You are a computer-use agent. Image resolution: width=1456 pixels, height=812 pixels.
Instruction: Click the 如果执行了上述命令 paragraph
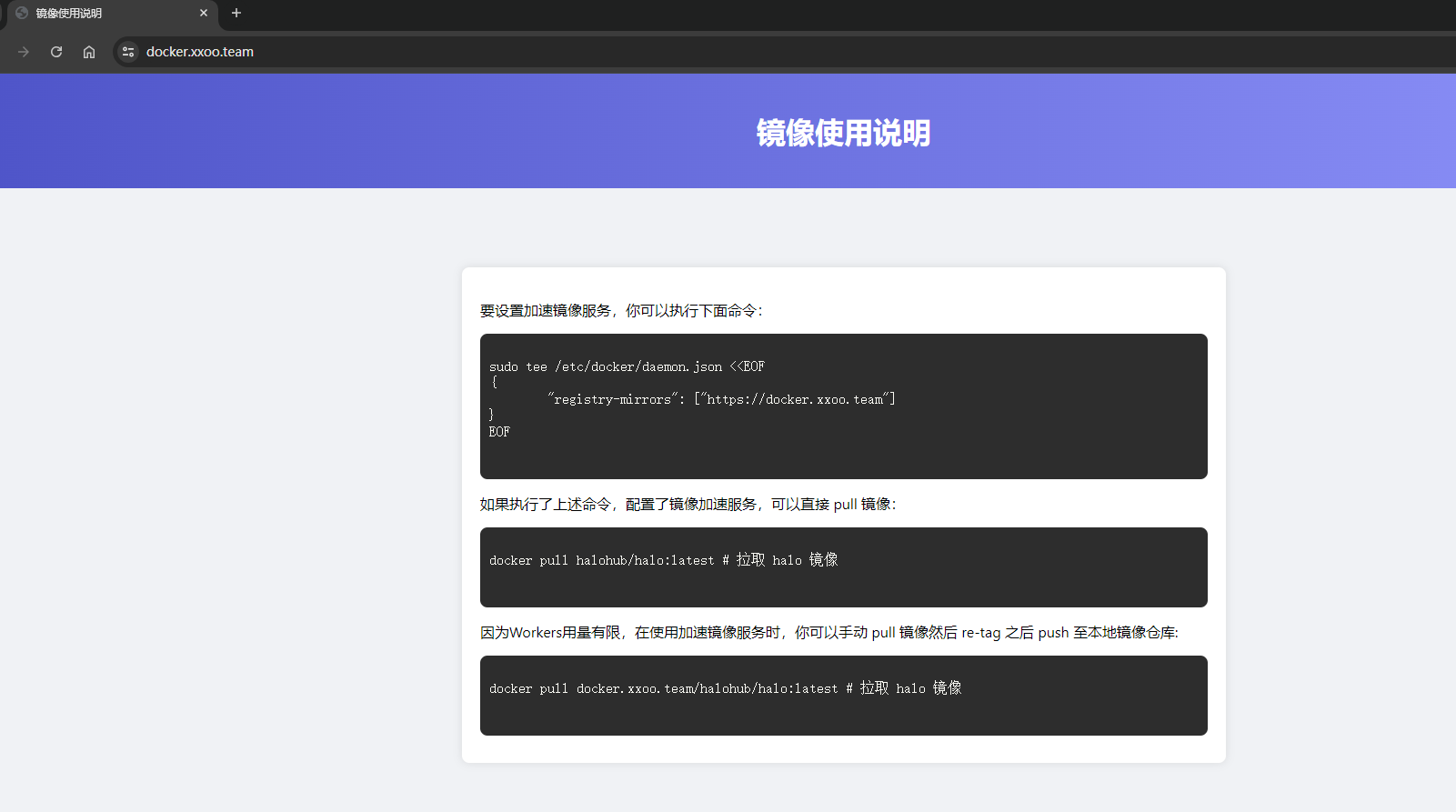(x=688, y=505)
